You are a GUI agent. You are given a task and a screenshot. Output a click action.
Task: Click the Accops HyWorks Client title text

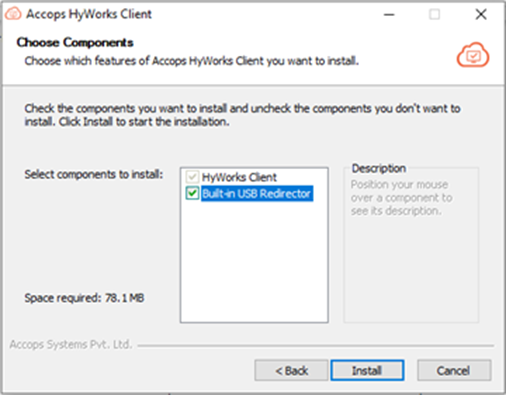point(89,14)
